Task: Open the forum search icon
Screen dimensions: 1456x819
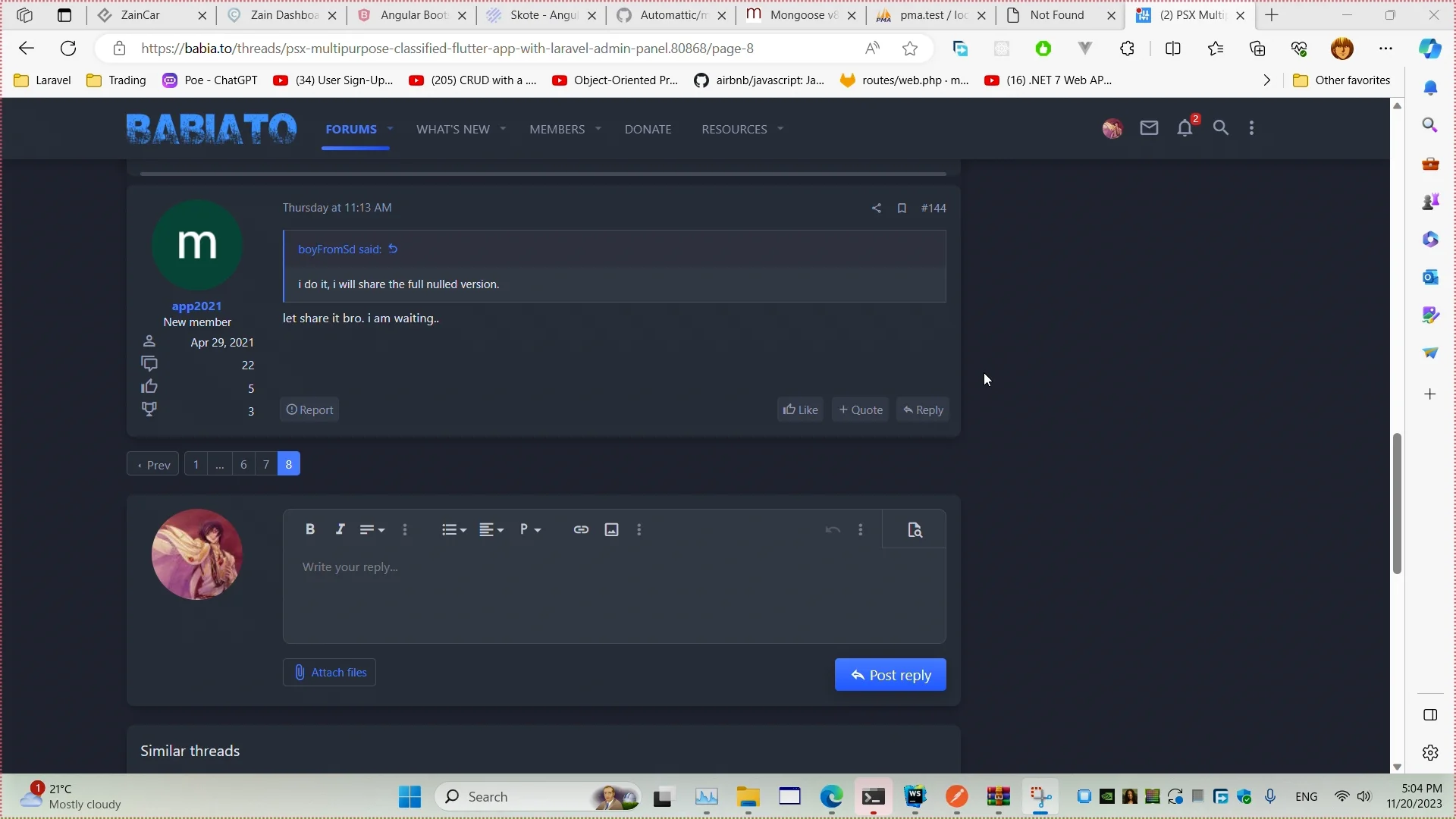Action: (1221, 128)
